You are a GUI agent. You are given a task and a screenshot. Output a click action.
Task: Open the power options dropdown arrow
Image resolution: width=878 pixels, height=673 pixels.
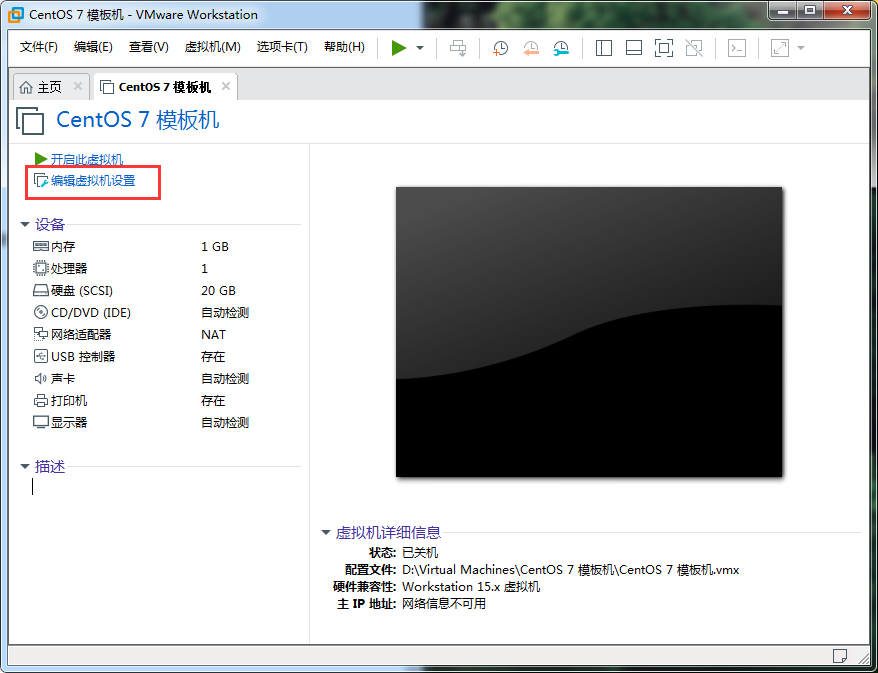pos(420,48)
